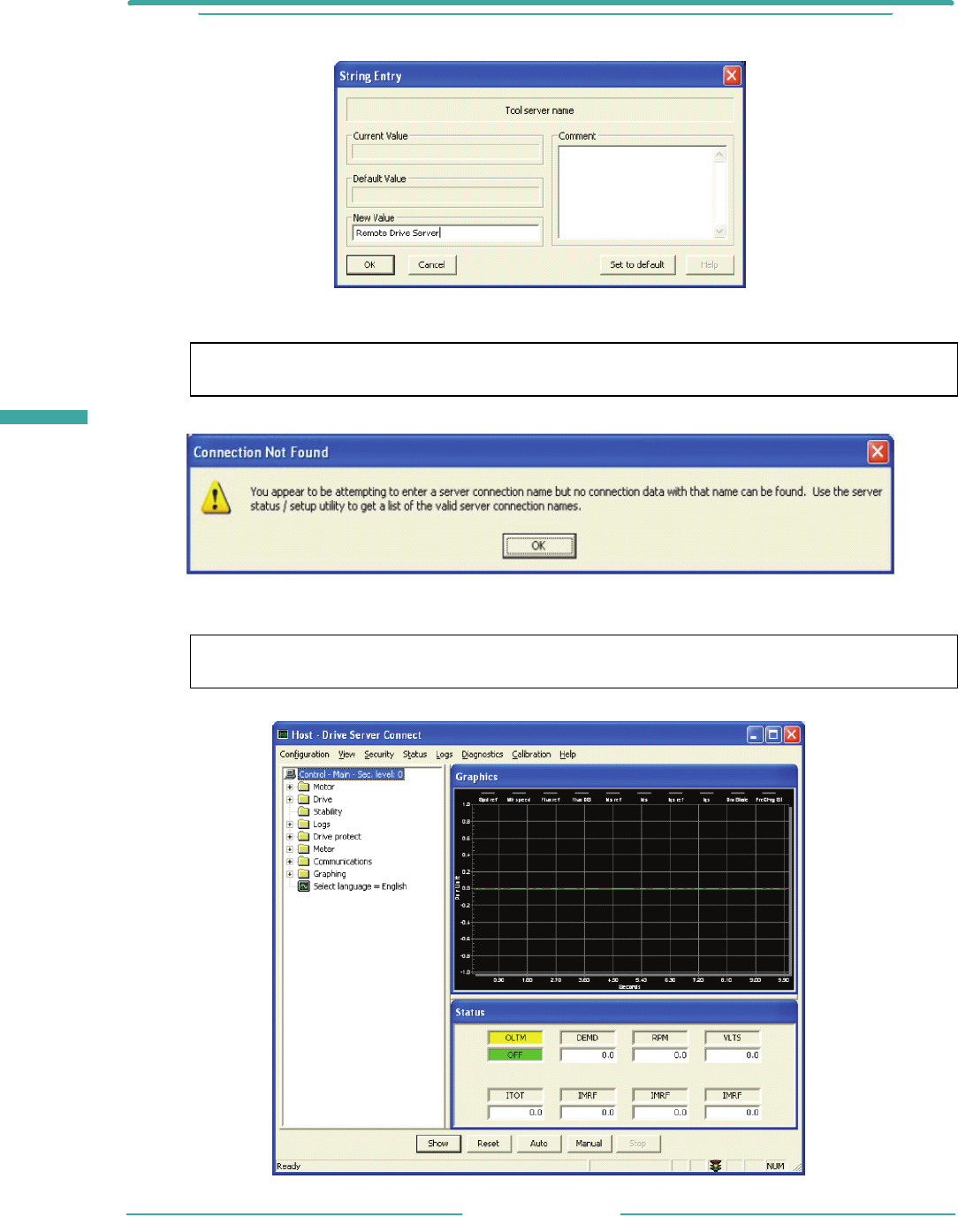Viewport: 958px width, 1232px height.
Task: Expand the Drive tree node
Action: click(x=289, y=799)
